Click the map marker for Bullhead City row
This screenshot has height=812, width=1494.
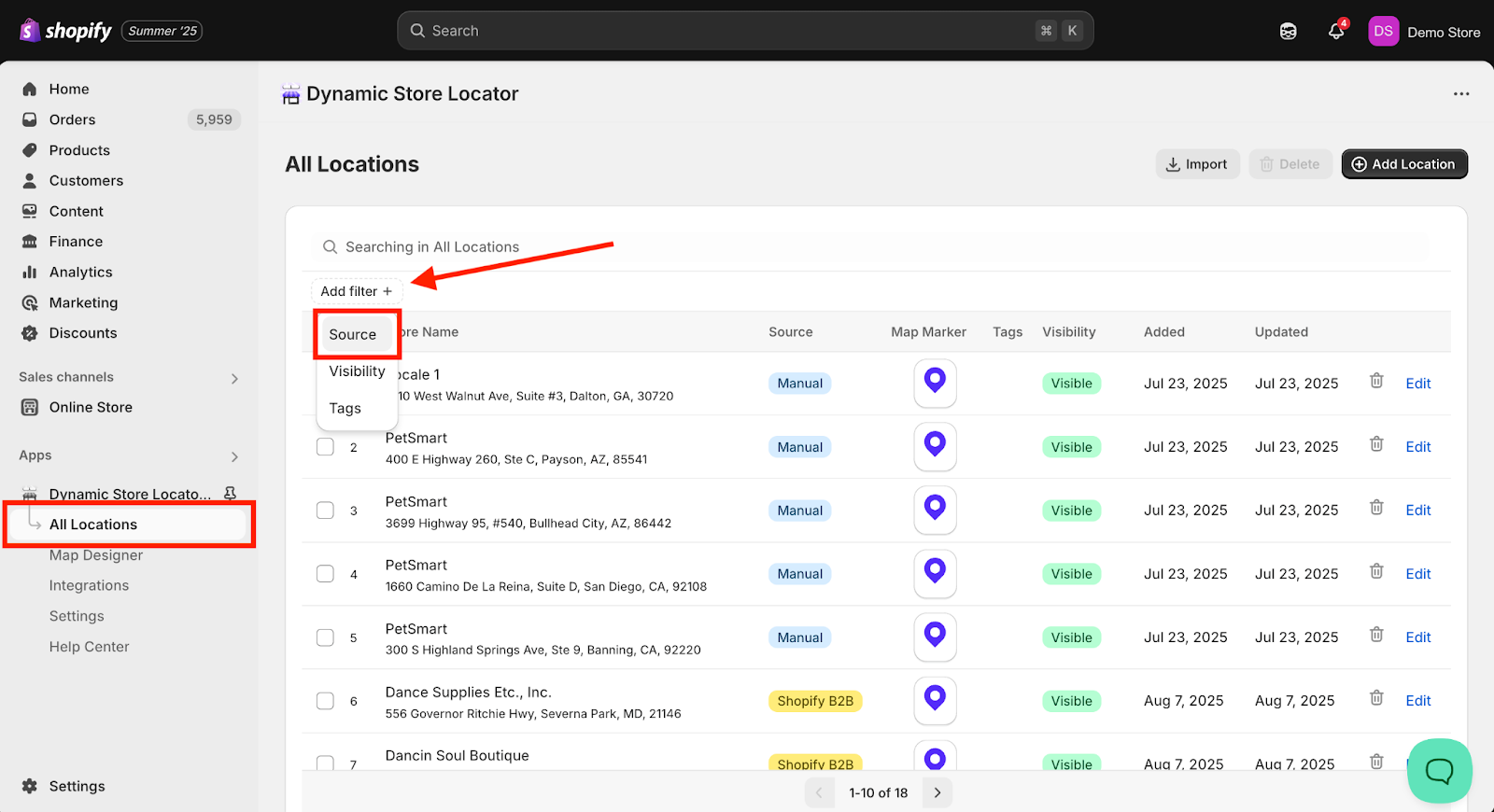pos(935,510)
